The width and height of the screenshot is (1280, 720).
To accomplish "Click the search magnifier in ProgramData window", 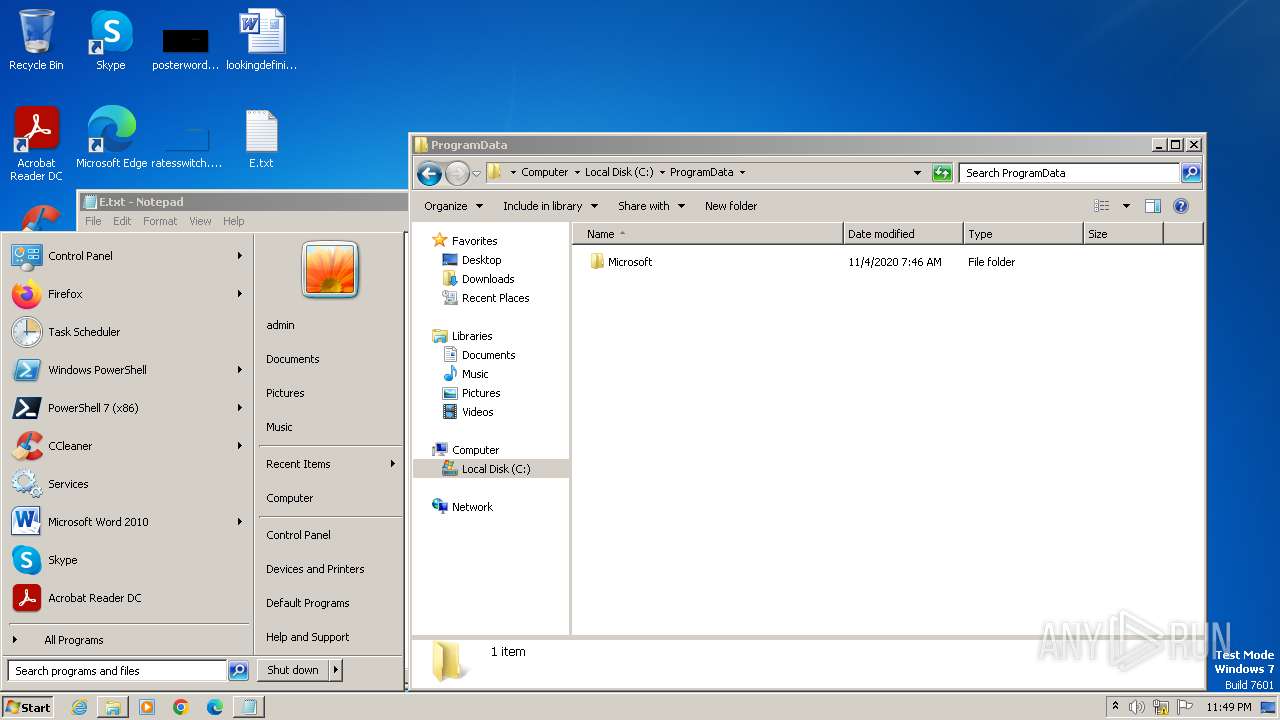I will (1190, 173).
